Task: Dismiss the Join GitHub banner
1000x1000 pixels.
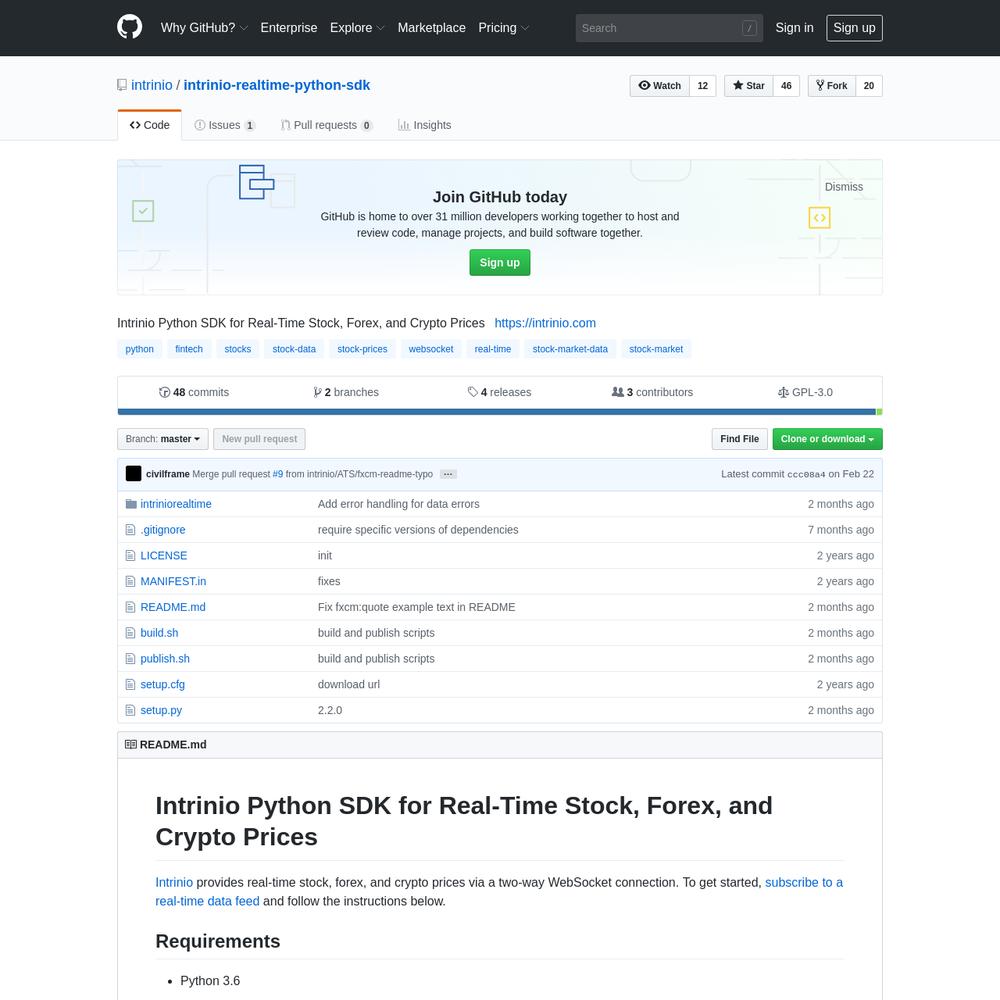Action: tap(844, 187)
